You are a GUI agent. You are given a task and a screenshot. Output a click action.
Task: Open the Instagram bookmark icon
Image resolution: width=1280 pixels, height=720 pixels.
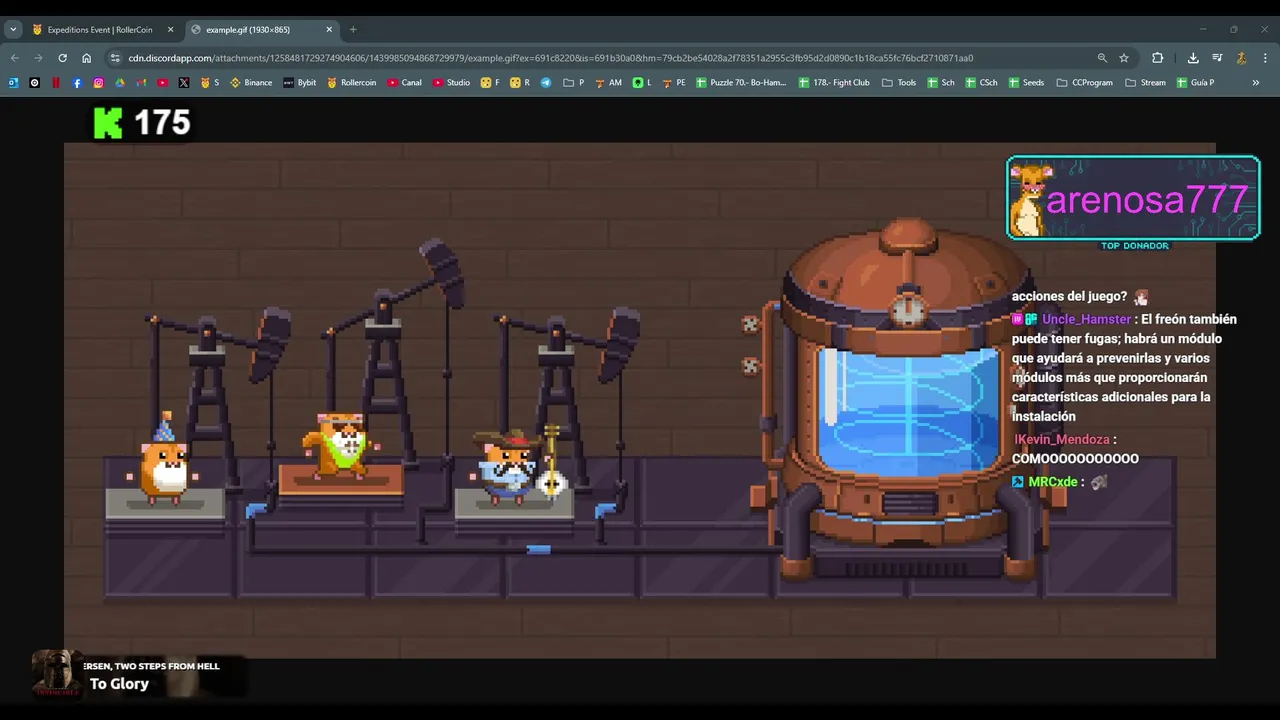click(98, 83)
